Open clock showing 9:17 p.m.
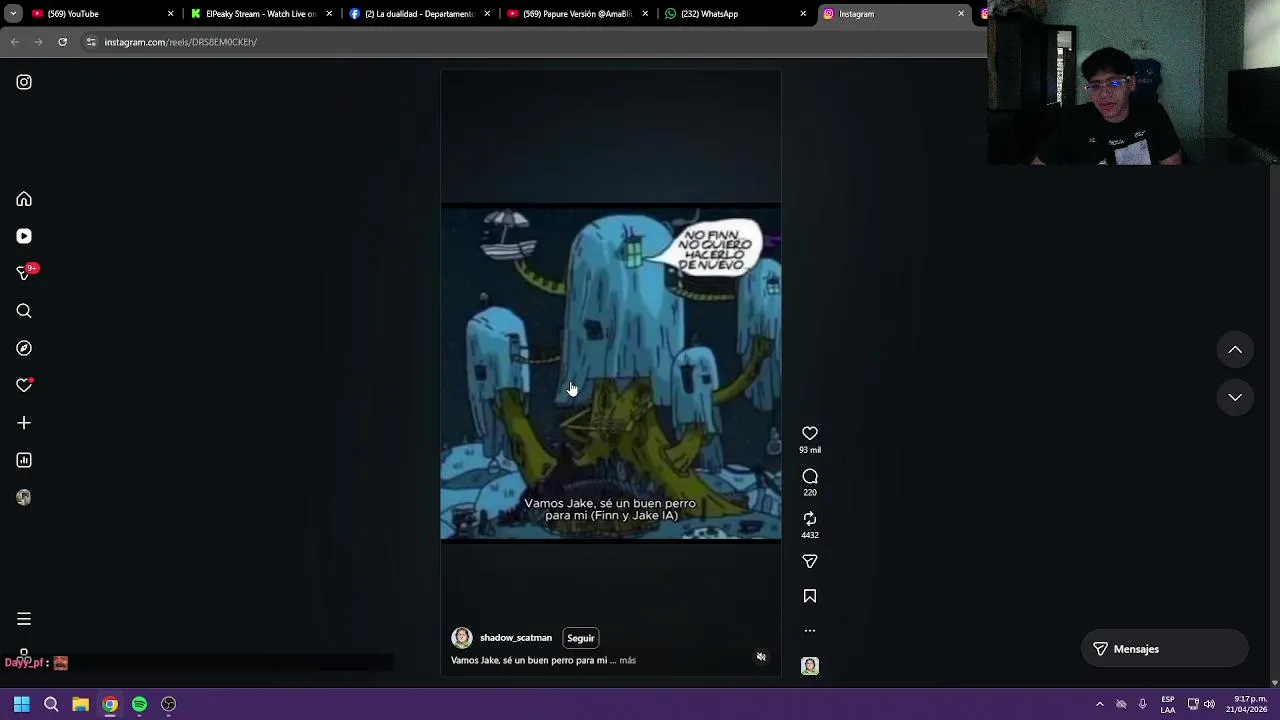Image resolution: width=1280 pixels, height=720 pixels. click(x=1250, y=704)
